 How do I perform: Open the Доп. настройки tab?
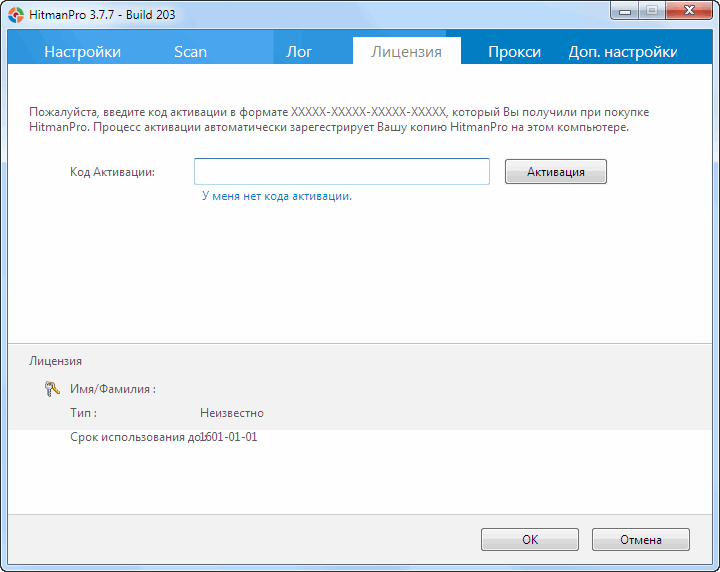tap(623, 51)
